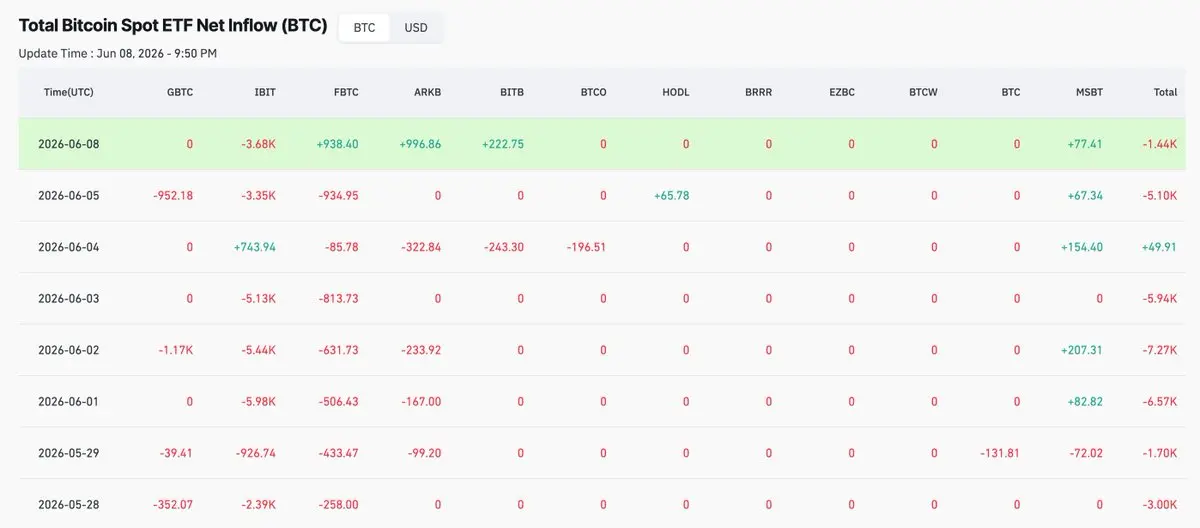Switch to the USD unit tab
1200x528 pixels.
coord(416,28)
